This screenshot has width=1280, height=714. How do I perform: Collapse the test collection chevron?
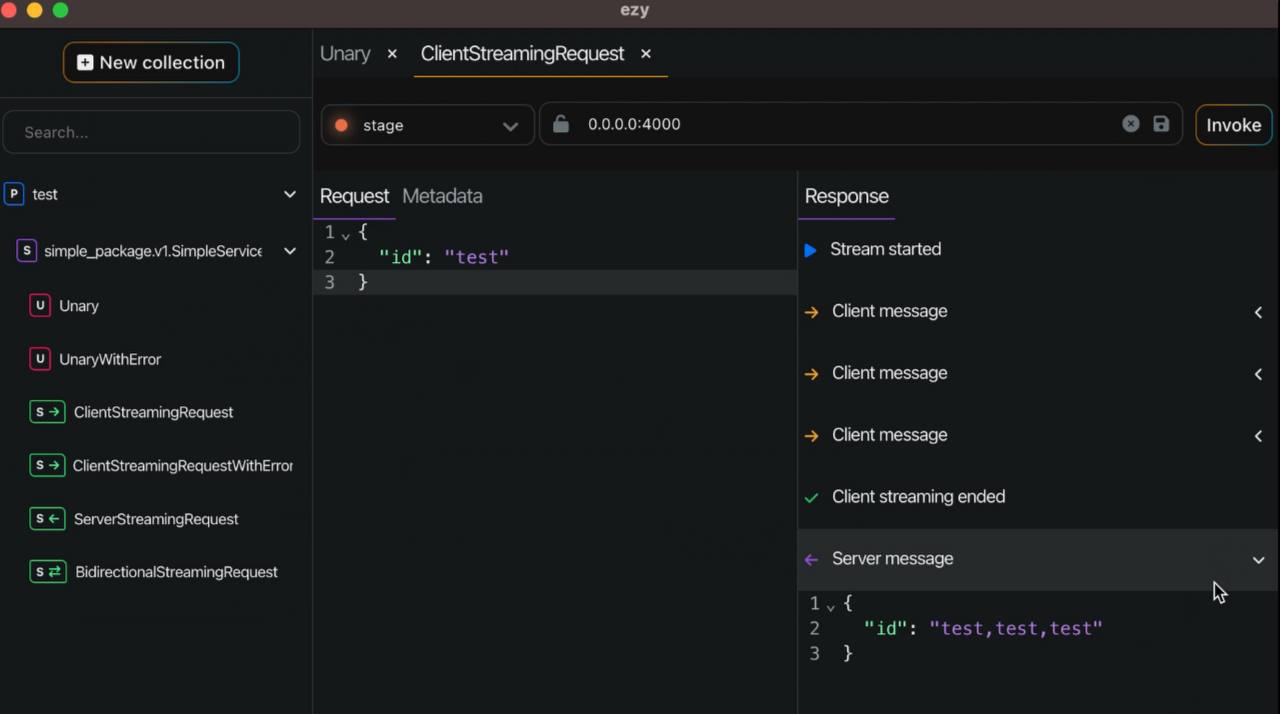click(290, 194)
